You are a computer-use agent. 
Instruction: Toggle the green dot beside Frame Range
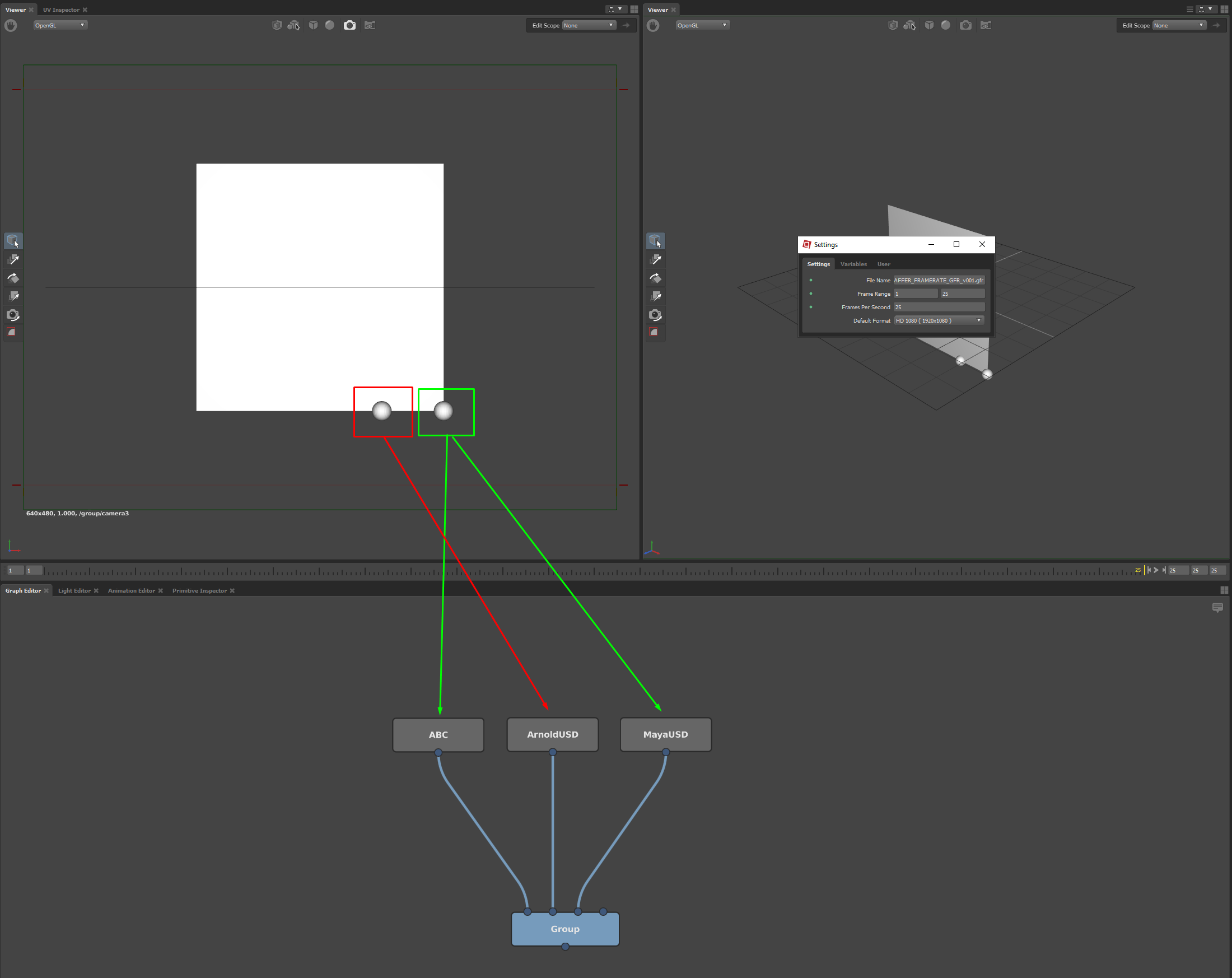[810, 294]
